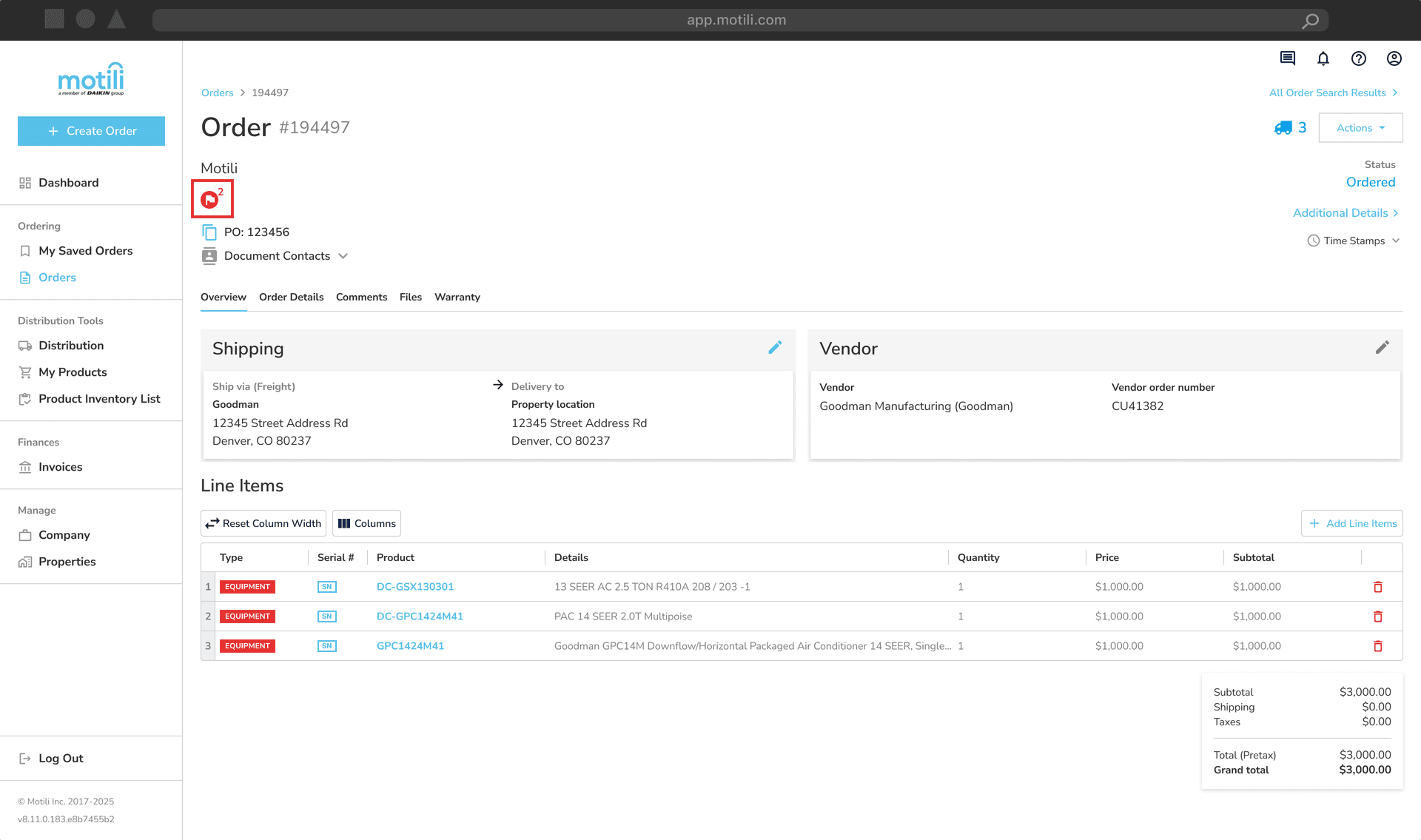Viewport: 1421px width, 840px height.
Task: Click the browser address bar
Action: 736,20
